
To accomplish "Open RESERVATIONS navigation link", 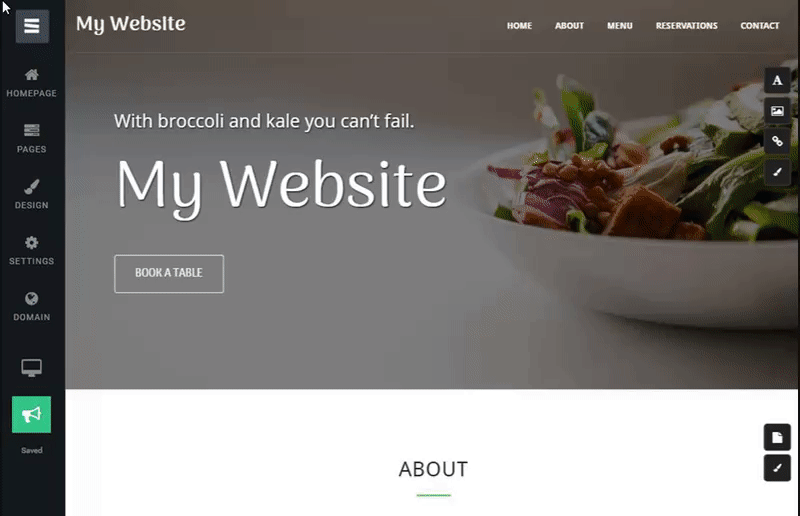I will [687, 26].
